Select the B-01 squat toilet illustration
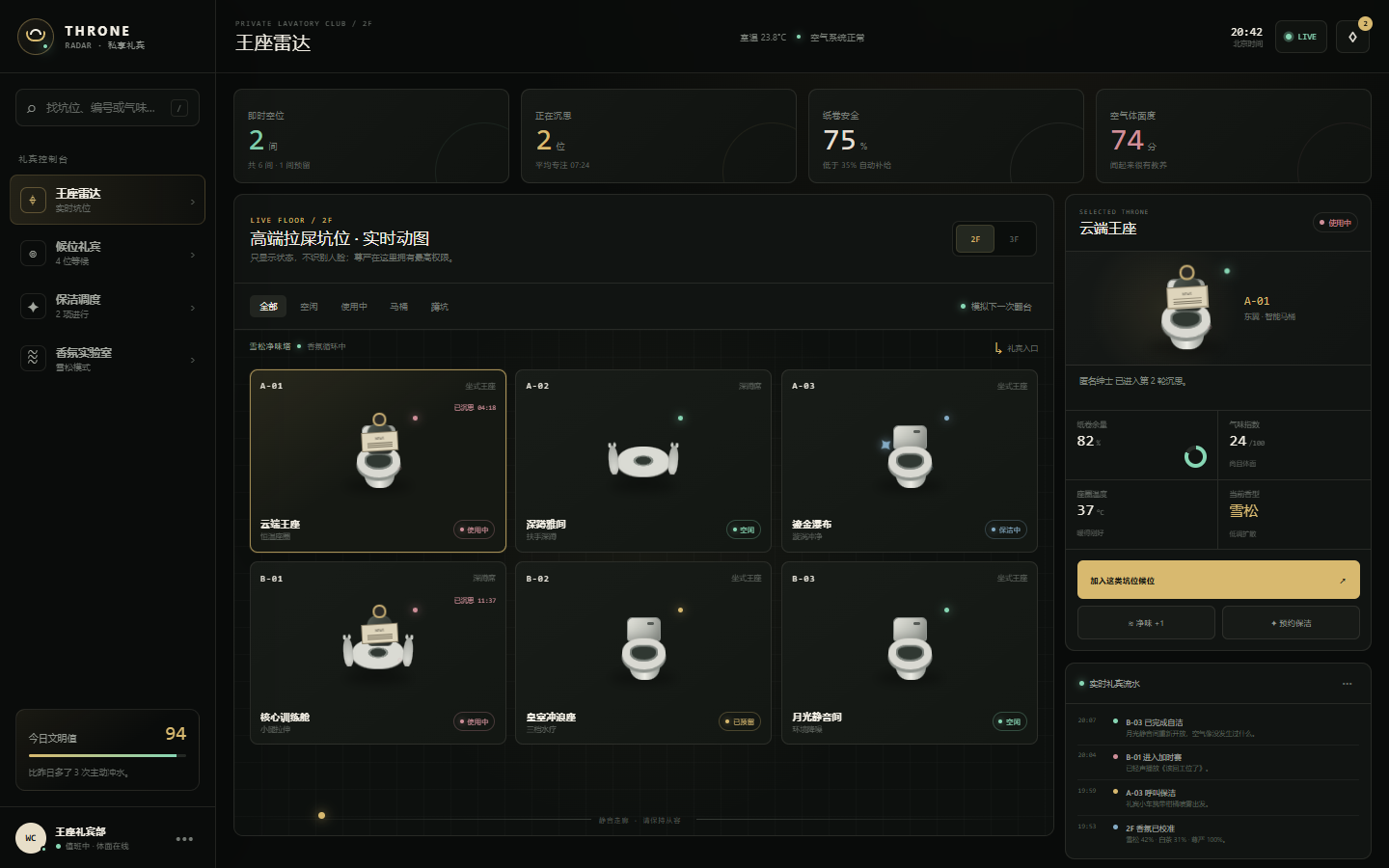Viewport: 1389px width, 868px height. 378,638
